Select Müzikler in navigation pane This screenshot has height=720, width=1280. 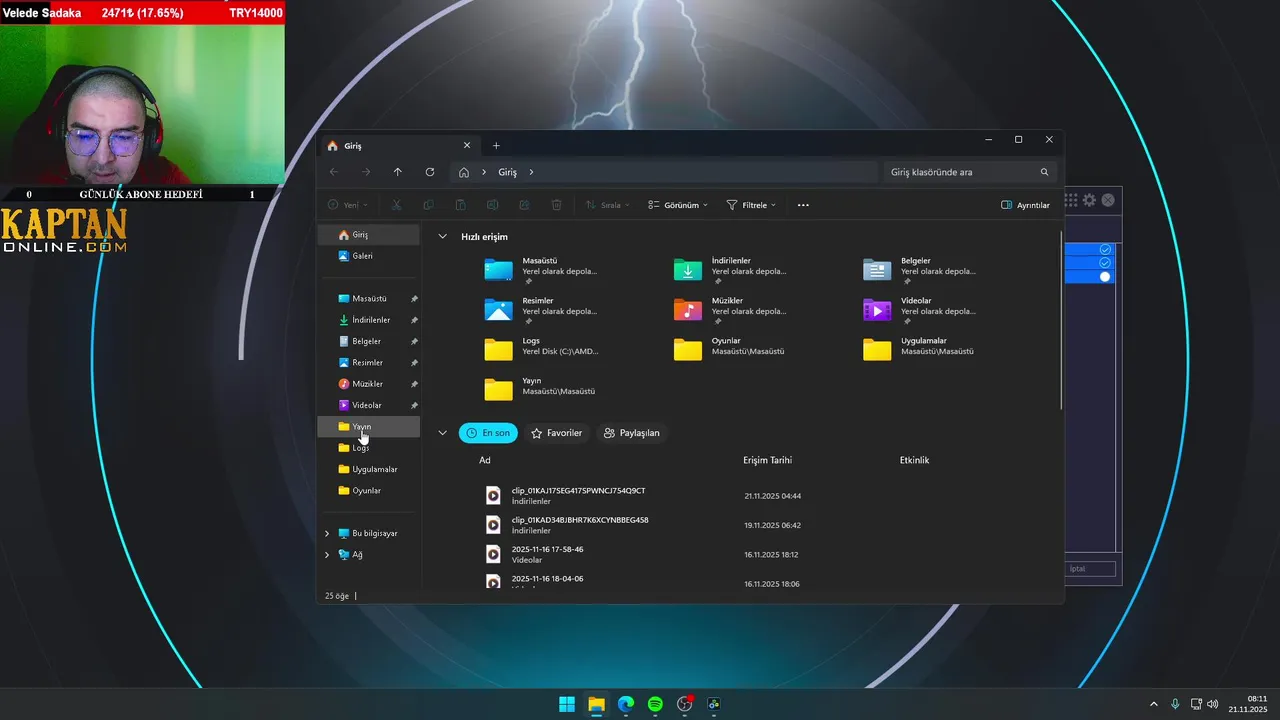click(368, 384)
